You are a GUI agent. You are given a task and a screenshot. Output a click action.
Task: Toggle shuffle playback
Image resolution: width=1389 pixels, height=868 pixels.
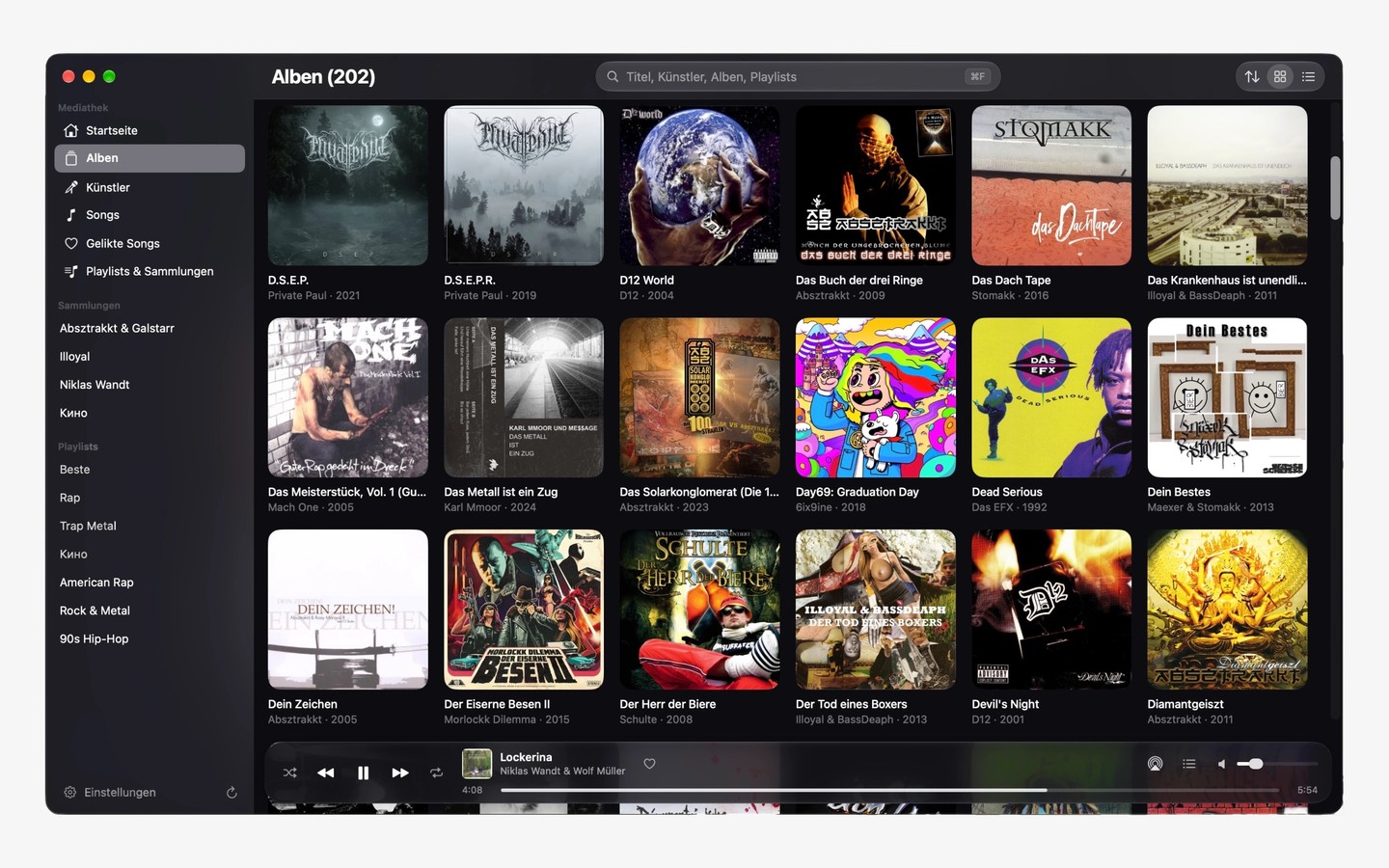pyautogui.click(x=289, y=773)
